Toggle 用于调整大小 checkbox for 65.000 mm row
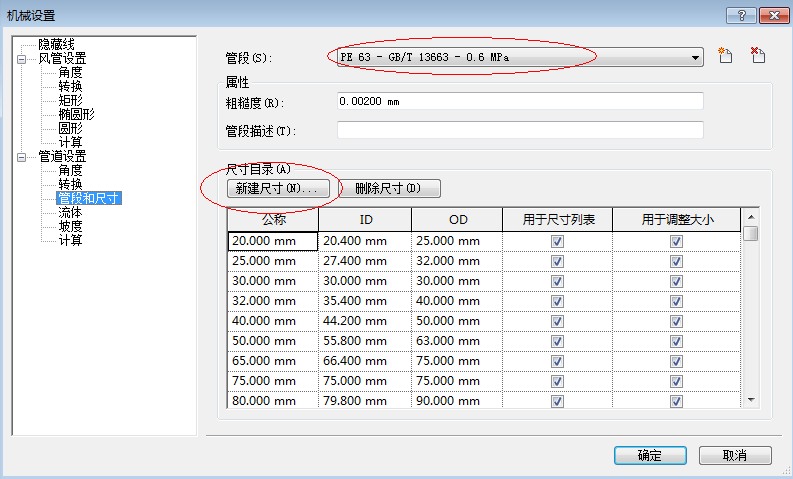This screenshot has height=479, width=793. coord(676,362)
